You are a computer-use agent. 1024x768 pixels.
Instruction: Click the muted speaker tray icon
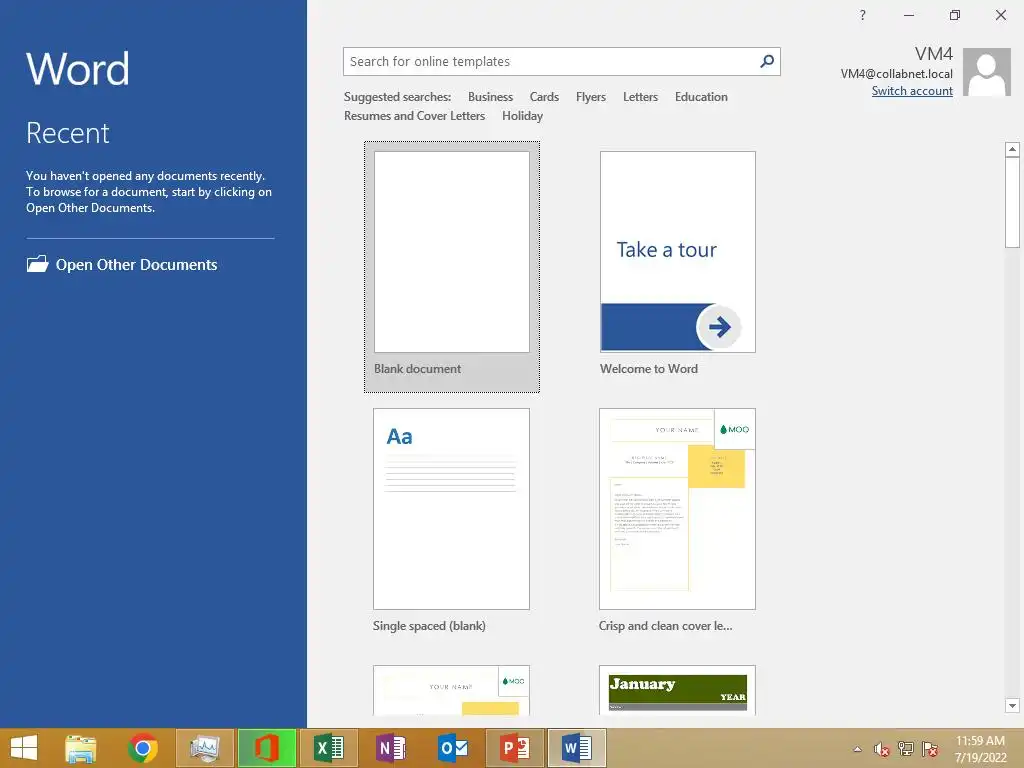(882, 749)
